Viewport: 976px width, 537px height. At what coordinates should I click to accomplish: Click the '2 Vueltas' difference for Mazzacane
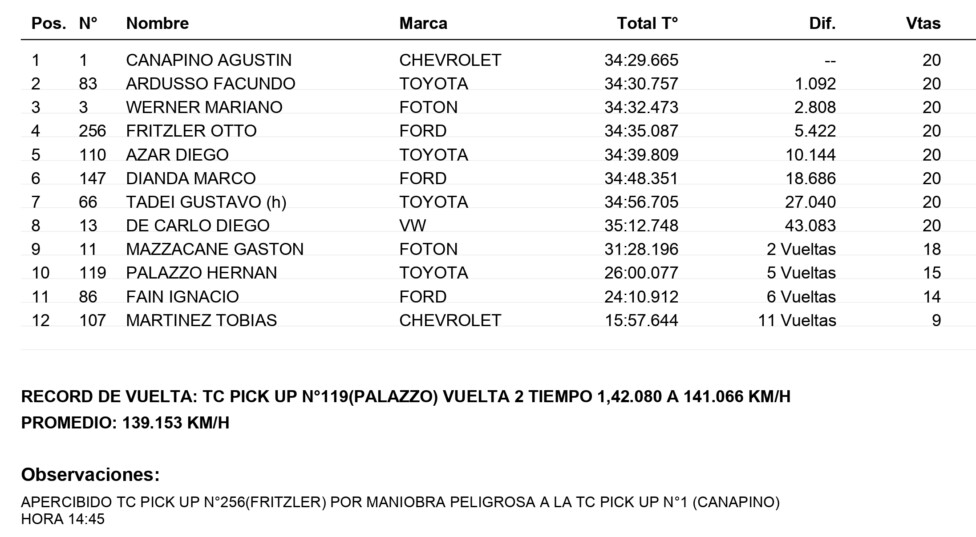(x=801, y=250)
